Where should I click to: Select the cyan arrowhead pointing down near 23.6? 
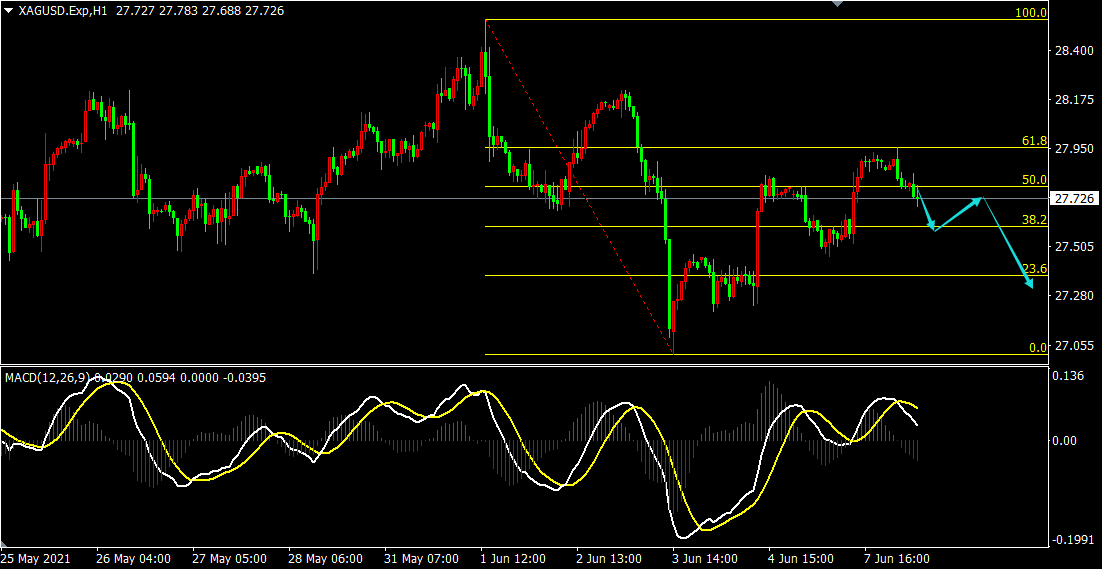point(1031,286)
